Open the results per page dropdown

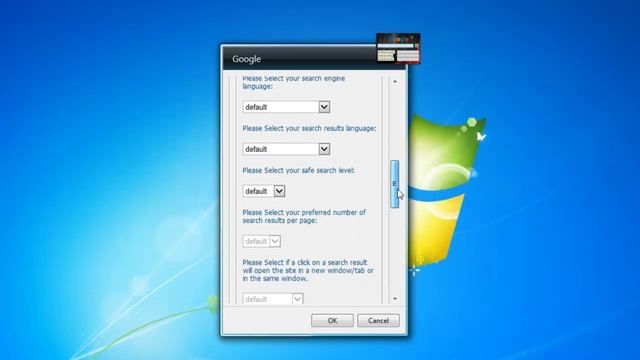pos(262,241)
